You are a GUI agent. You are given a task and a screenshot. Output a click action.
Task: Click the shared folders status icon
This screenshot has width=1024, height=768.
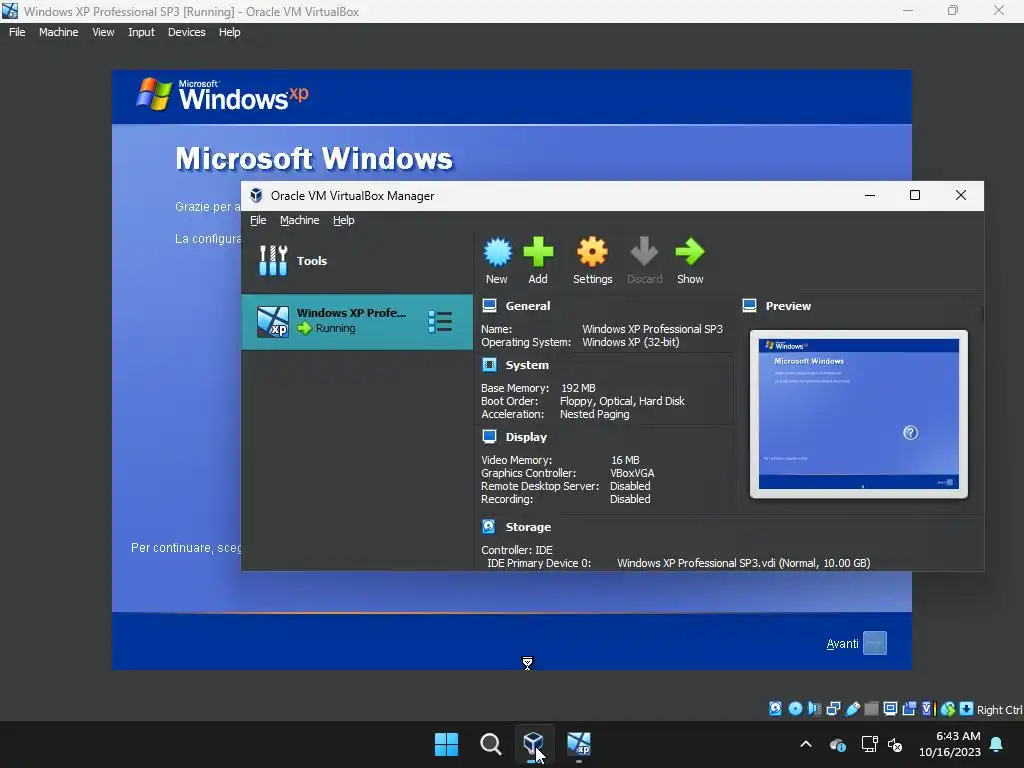pyautogui.click(x=871, y=709)
